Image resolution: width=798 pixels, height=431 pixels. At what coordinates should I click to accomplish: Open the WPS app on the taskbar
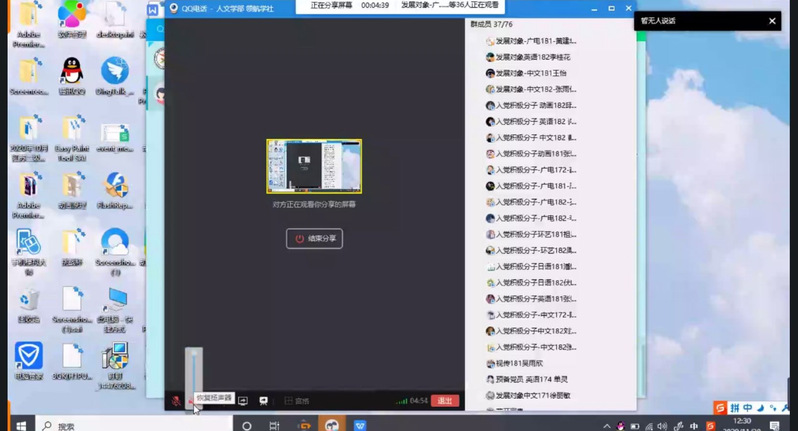click(x=359, y=425)
